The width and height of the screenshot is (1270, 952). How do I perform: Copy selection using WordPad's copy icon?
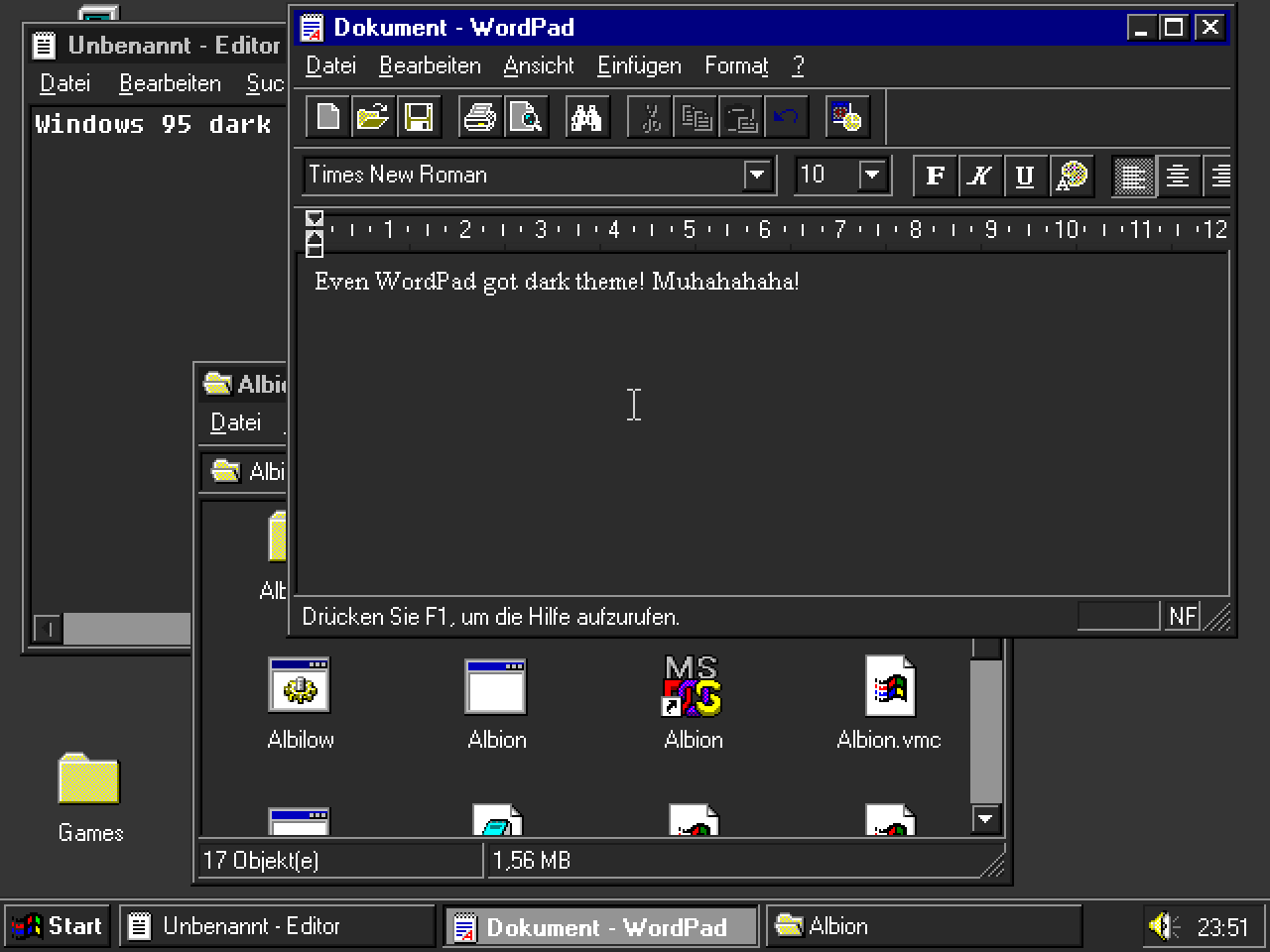pos(696,117)
